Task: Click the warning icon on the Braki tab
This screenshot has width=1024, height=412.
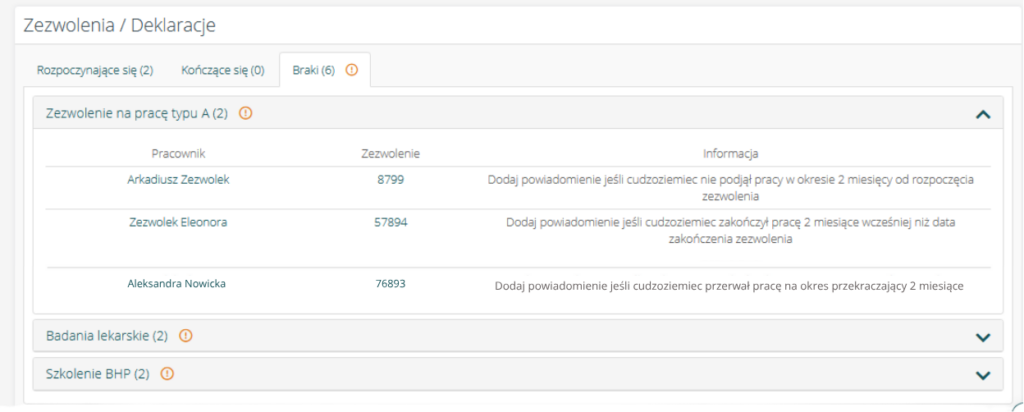Action: click(x=351, y=71)
